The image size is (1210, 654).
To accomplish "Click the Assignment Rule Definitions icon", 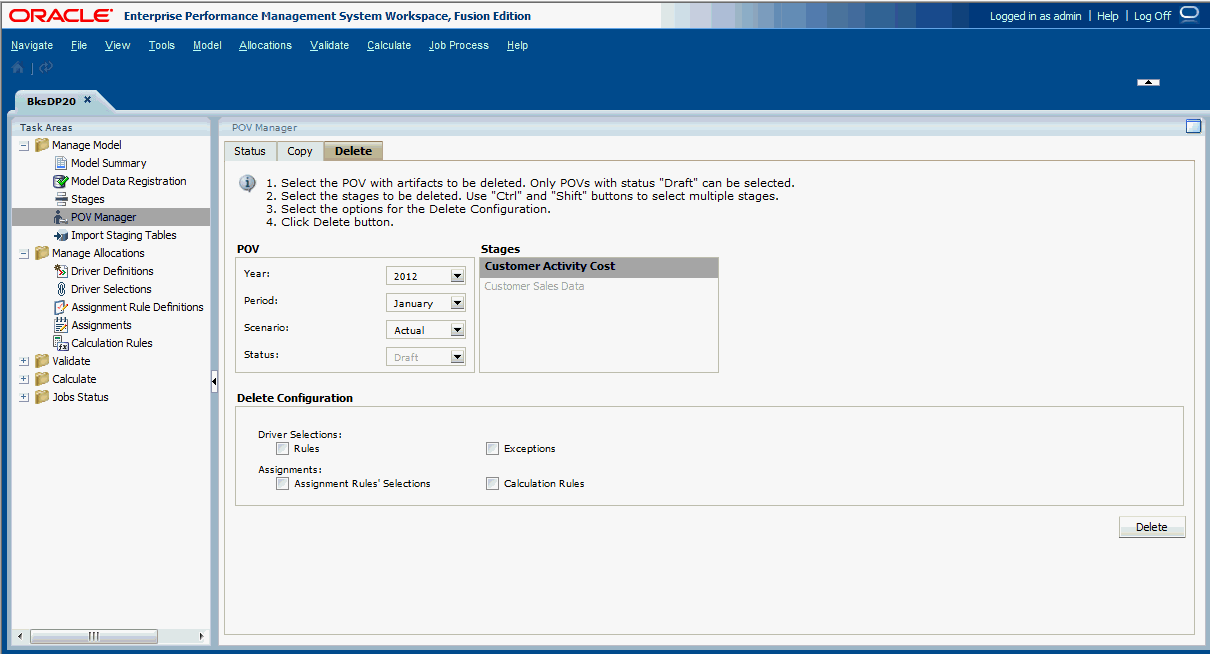I will (61, 307).
